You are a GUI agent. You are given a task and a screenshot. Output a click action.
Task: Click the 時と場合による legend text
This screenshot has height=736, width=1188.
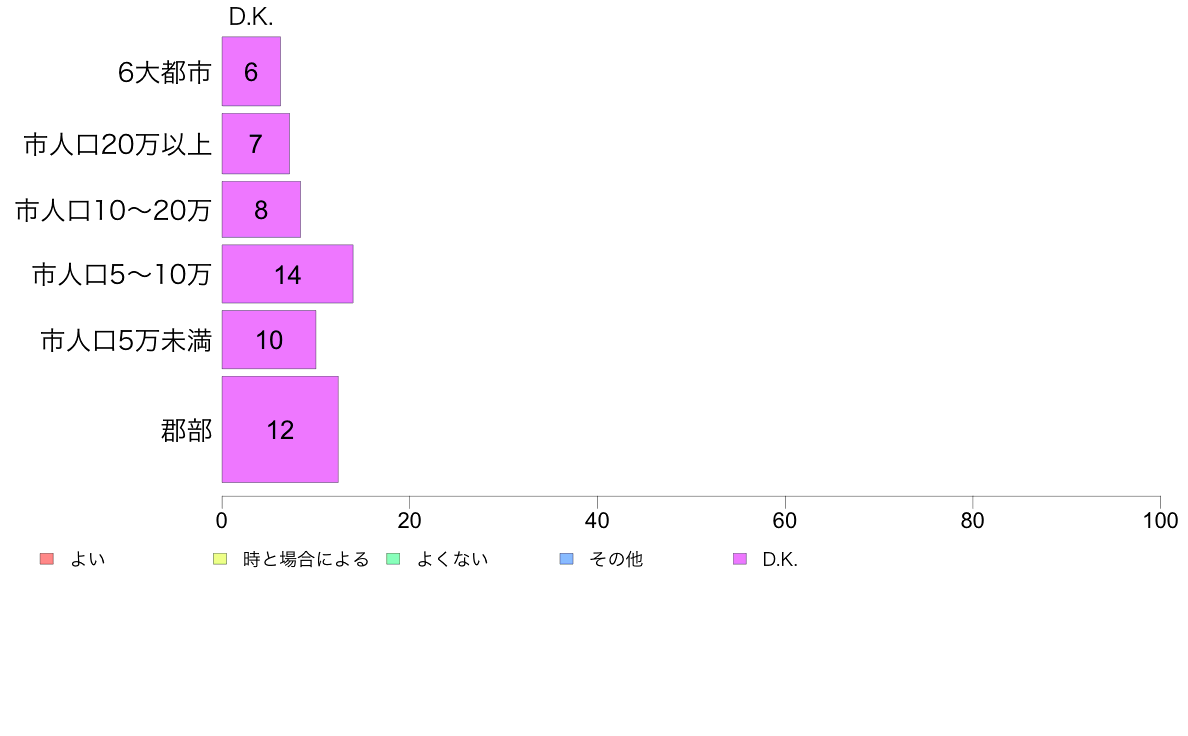click(x=306, y=559)
